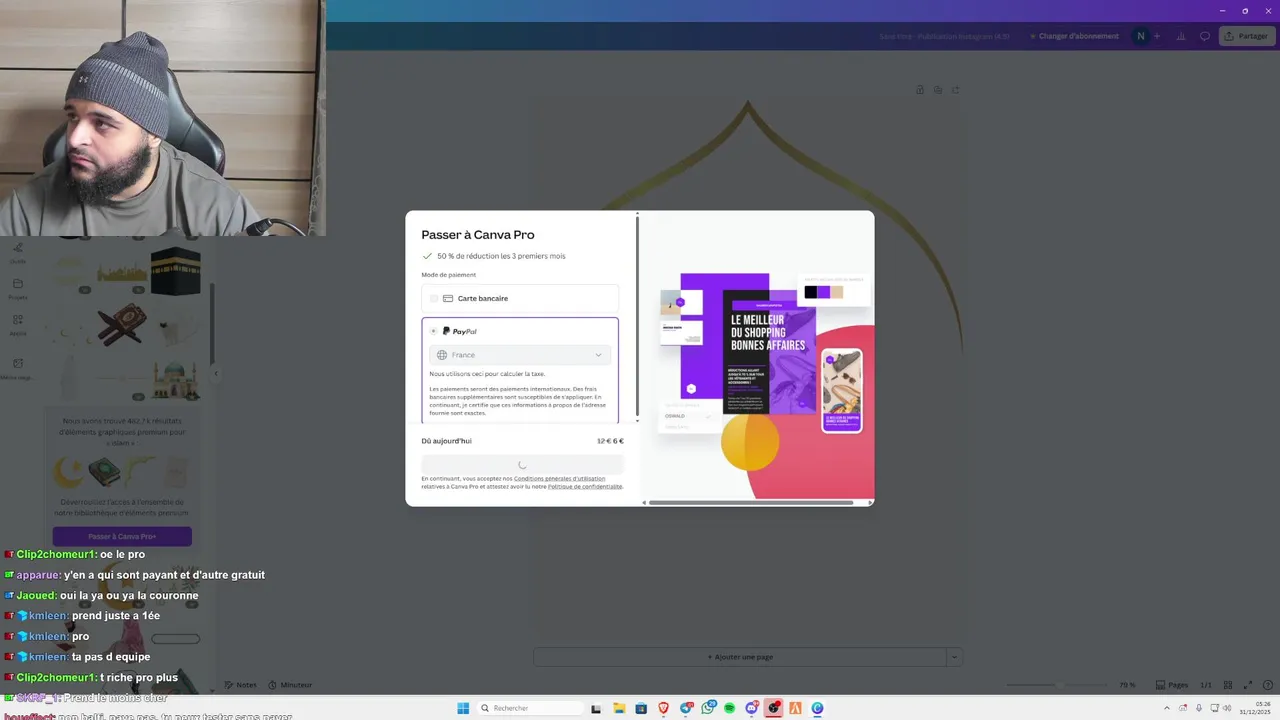Select the Carte bancaire payment option

(520, 298)
